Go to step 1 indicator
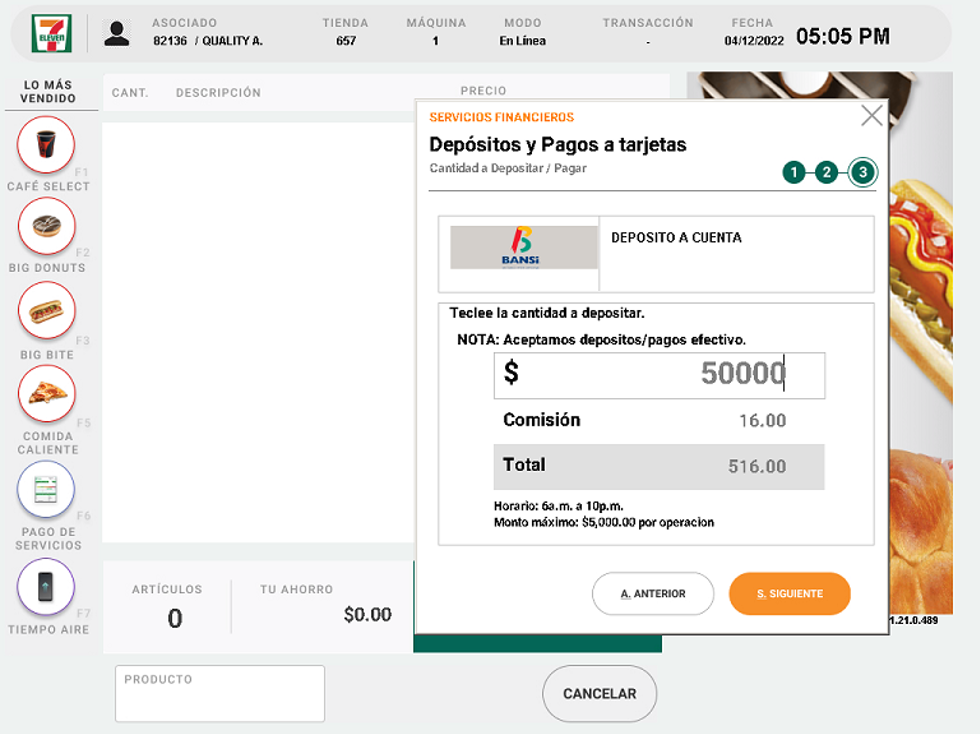This screenshot has width=980, height=734. click(x=794, y=173)
